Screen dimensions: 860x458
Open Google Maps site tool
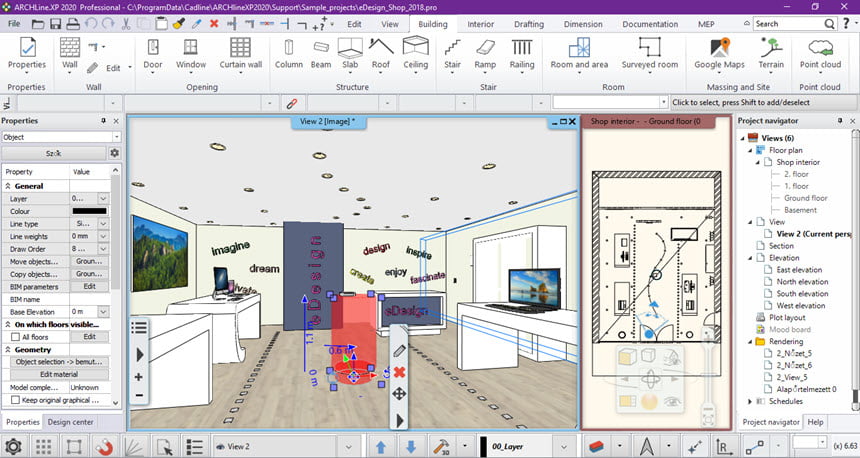pyautogui.click(x=720, y=54)
